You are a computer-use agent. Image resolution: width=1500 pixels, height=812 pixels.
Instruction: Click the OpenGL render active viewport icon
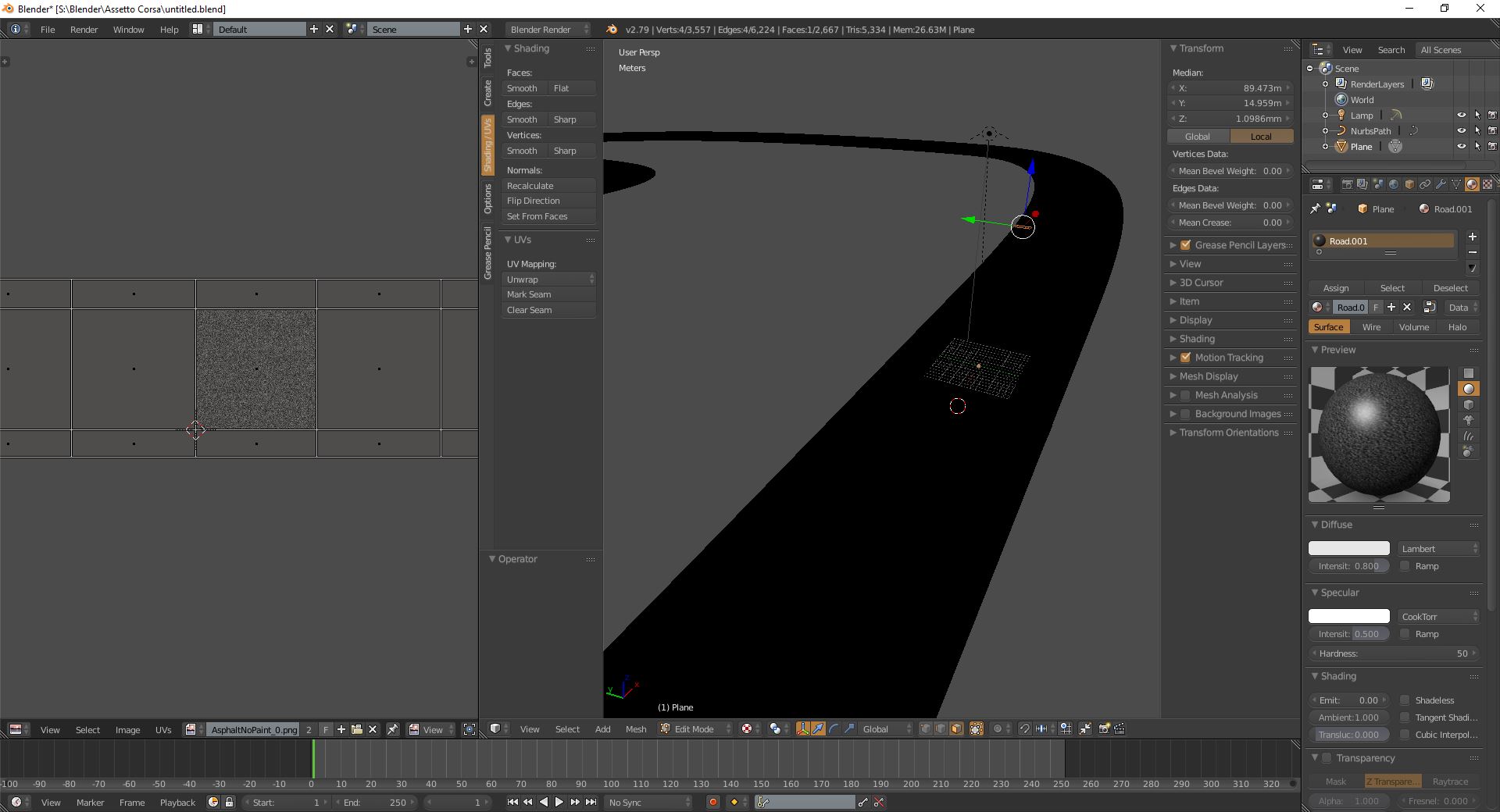(x=1104, y=728)
